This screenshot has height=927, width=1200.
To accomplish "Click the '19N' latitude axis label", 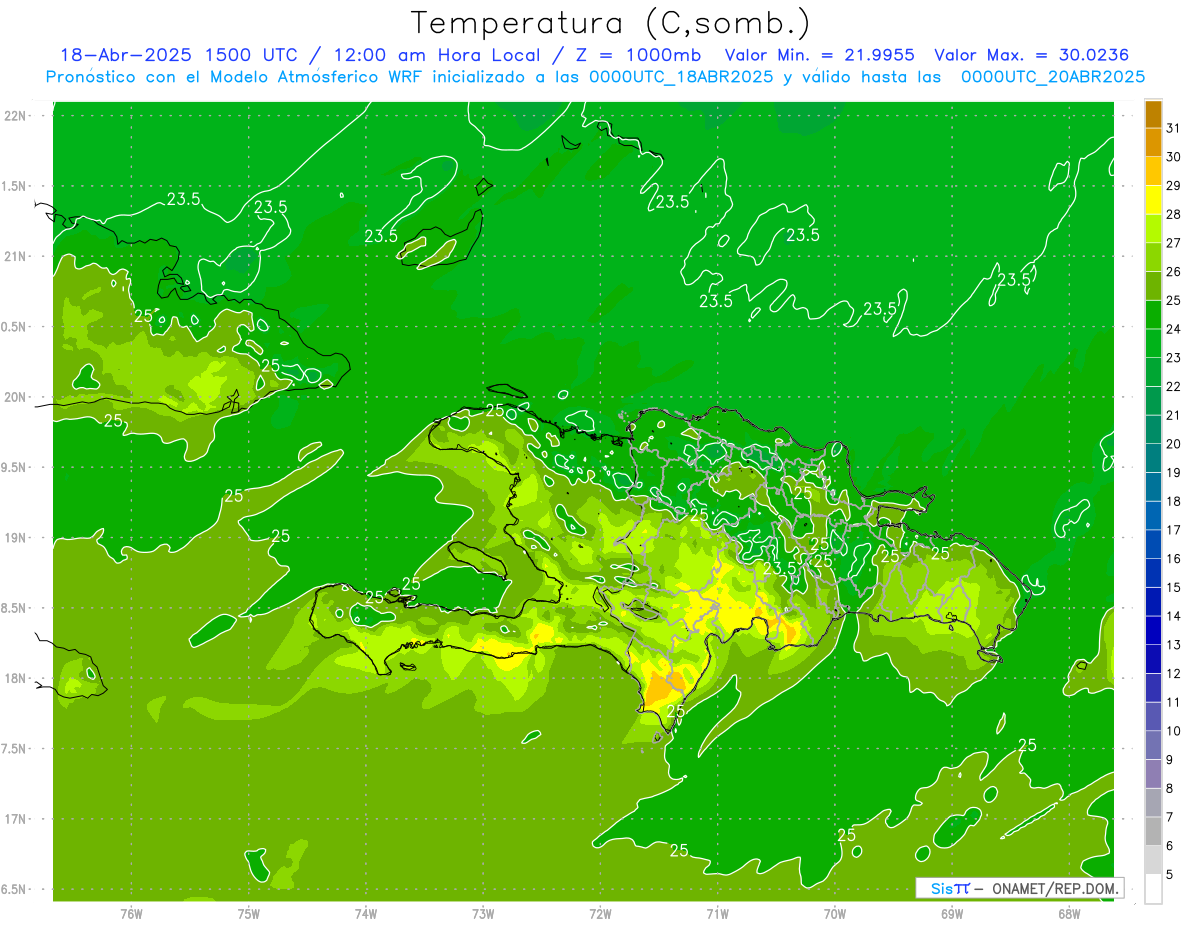I will click(16, 538).
